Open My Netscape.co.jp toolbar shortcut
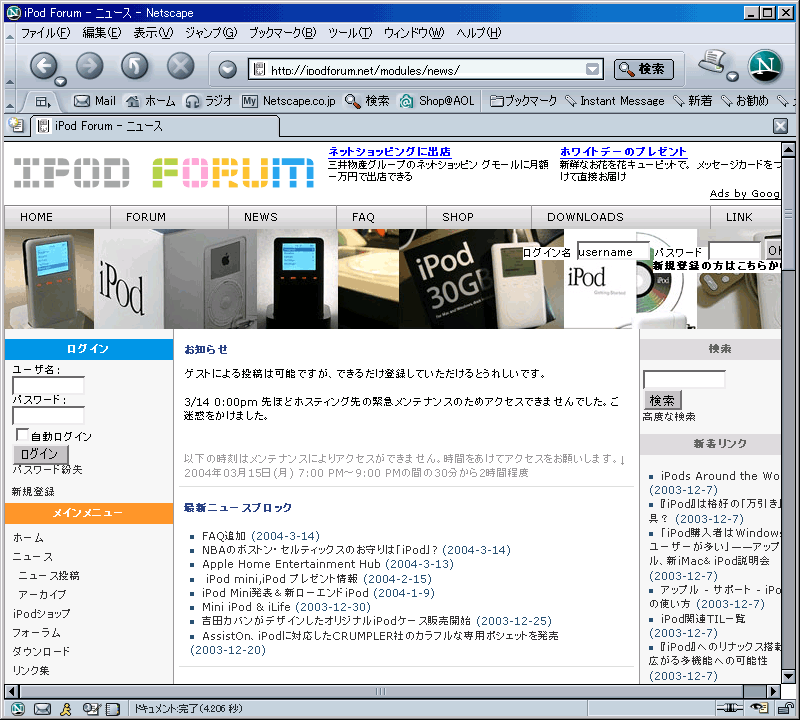 [x=289, y=101]
